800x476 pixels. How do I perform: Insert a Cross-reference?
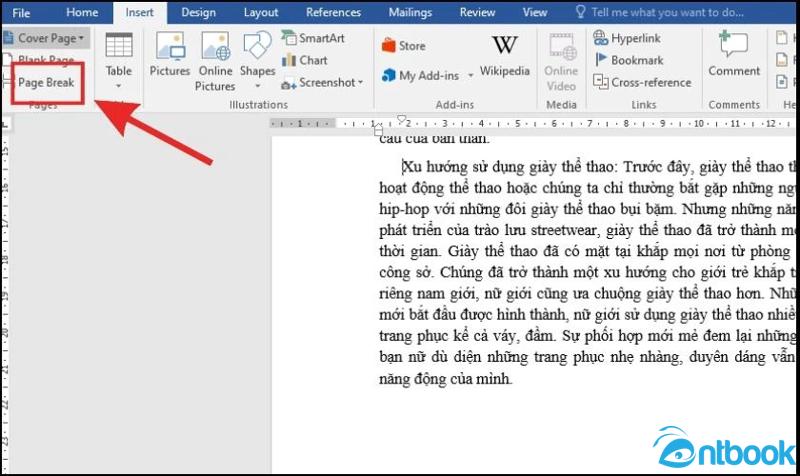(x=642, y=82)
